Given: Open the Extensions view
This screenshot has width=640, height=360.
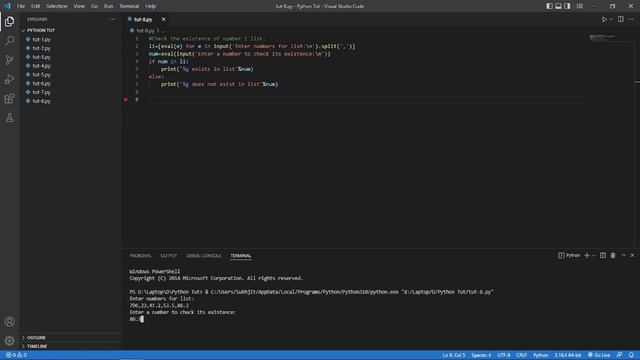Looking at the screenshot, I should [x=9, y=98].
